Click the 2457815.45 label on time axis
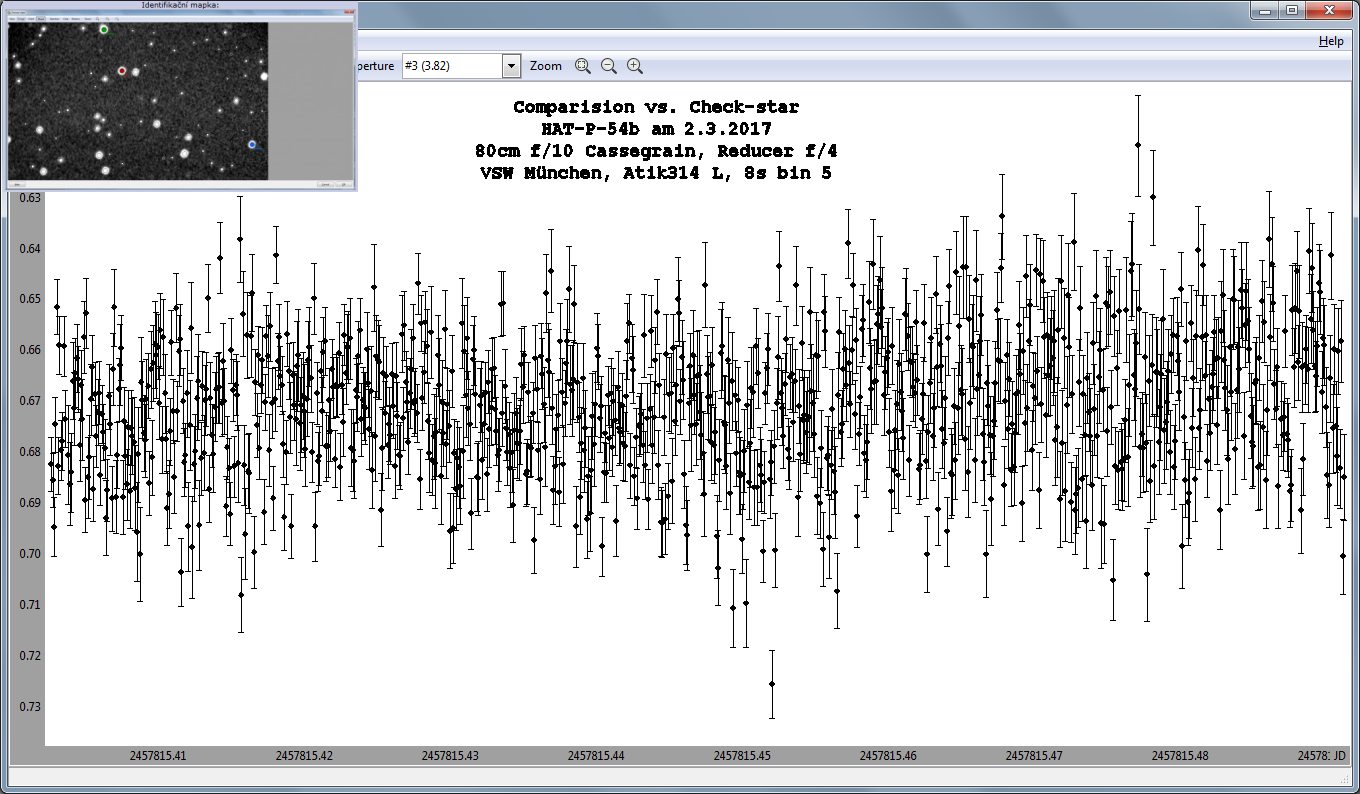Image resolution: width=1360 pixels, height=794 pixels. point(743,756)
